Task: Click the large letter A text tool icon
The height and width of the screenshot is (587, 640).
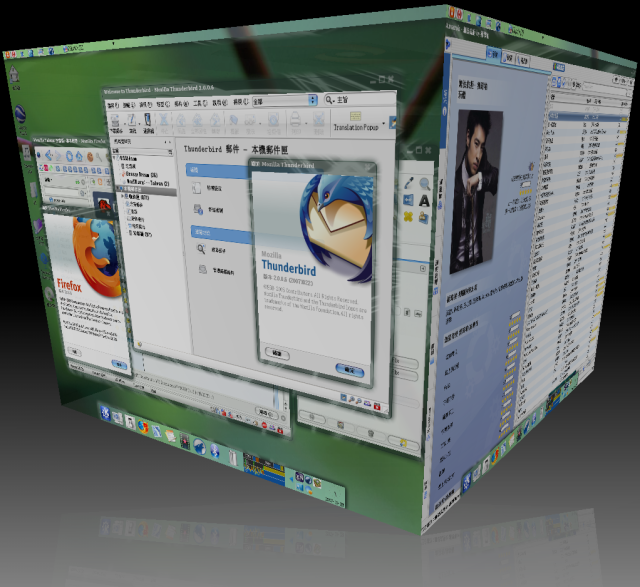Action: 424,200
